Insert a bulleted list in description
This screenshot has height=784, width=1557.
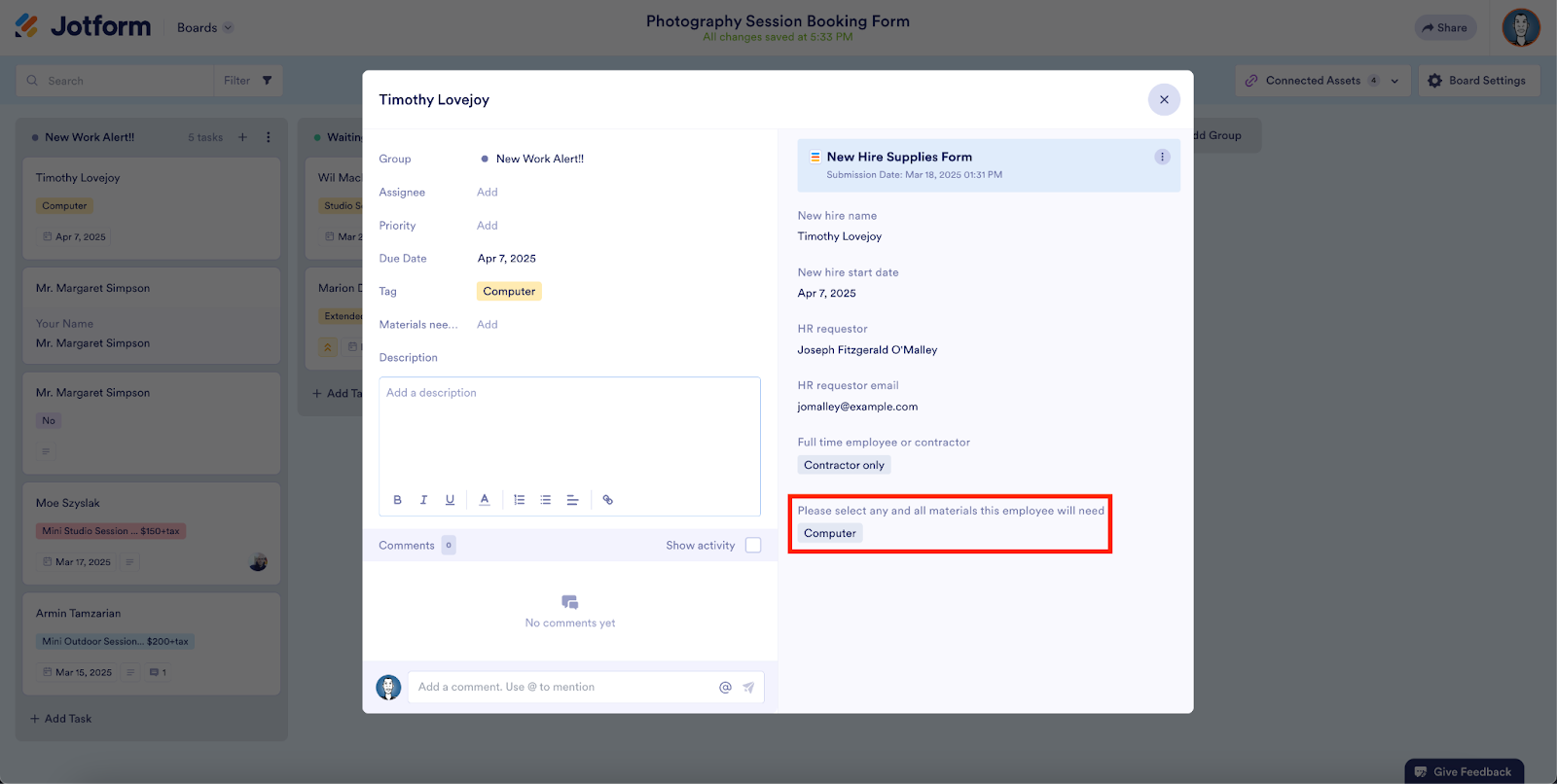(x=546, y=500)
